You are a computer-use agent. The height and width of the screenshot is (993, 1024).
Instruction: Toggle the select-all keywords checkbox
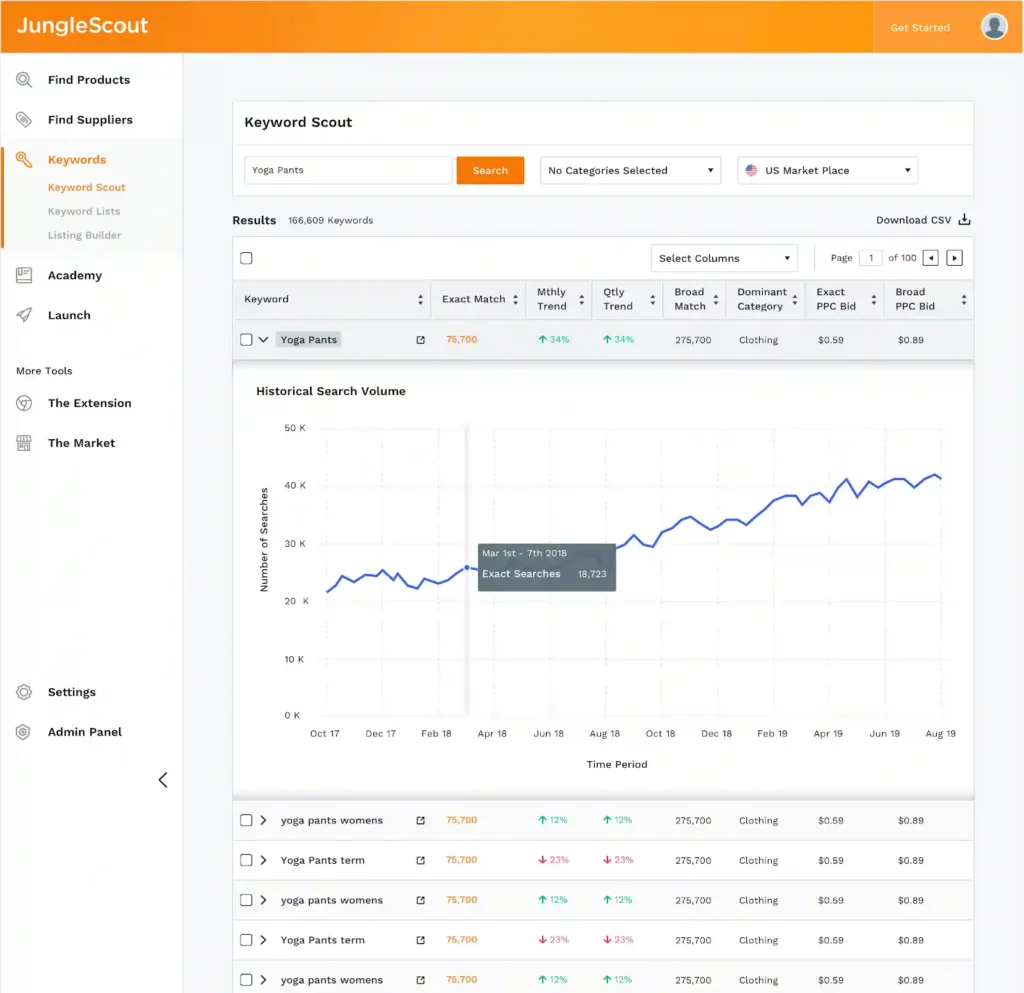[246, 258]
